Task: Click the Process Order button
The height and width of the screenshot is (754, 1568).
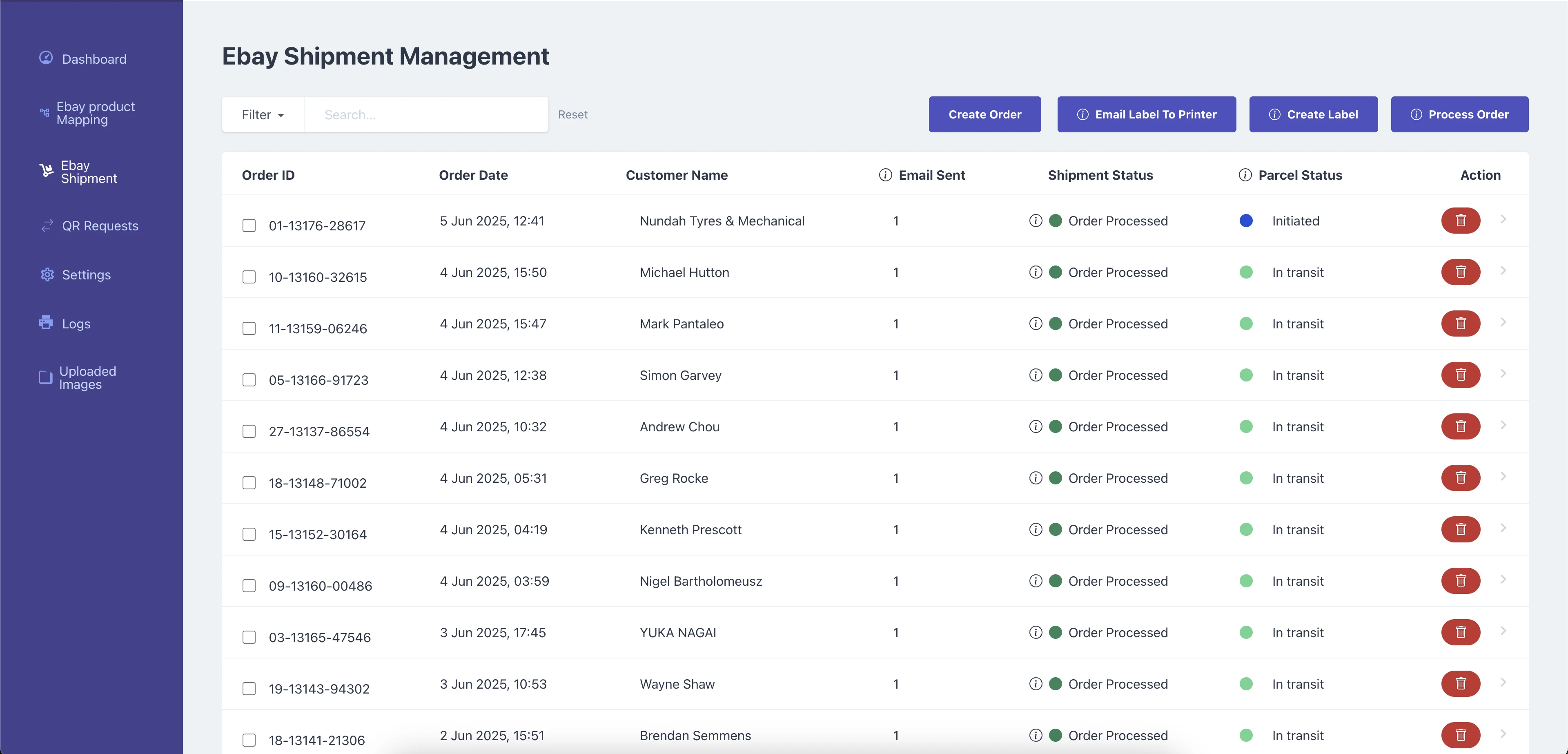Action: click(x=1459, y=114)
